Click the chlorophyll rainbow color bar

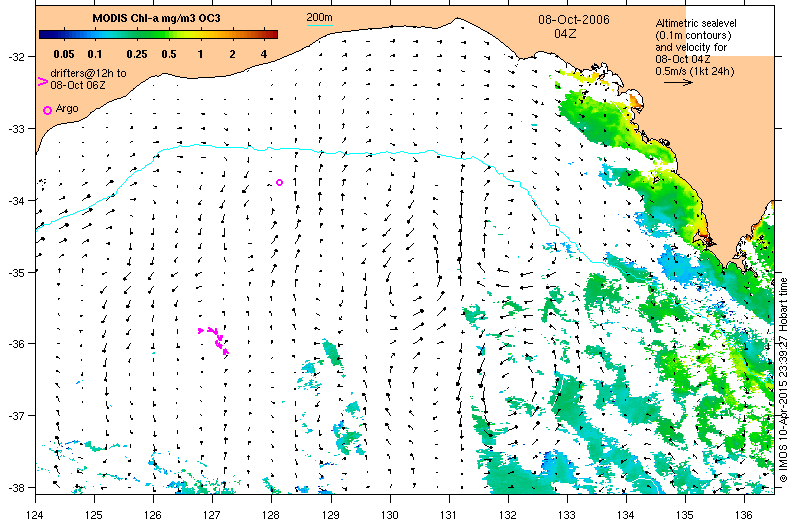[x=158, y=35]
